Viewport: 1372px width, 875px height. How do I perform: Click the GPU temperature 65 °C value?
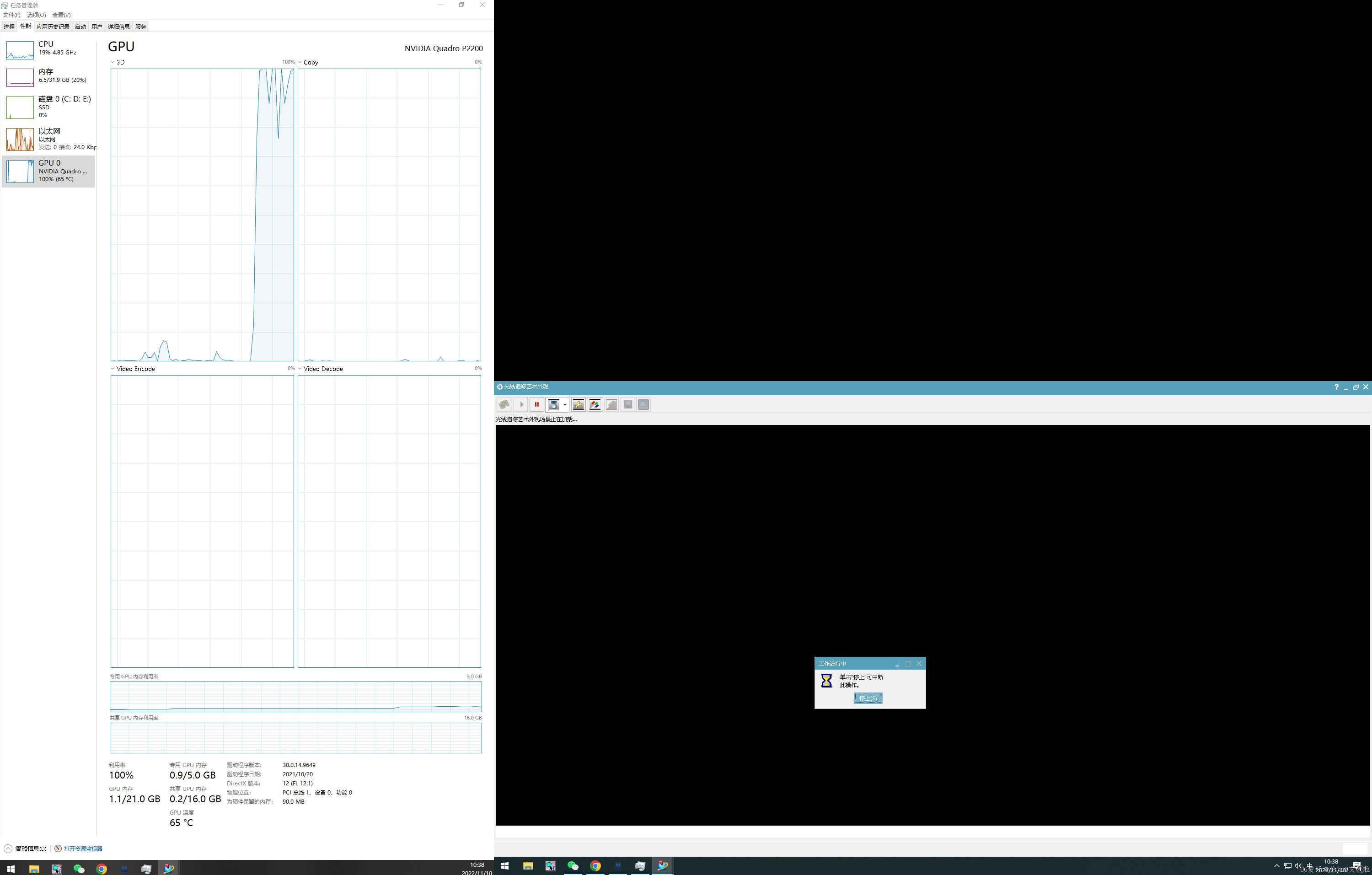(x=181, y=823)
